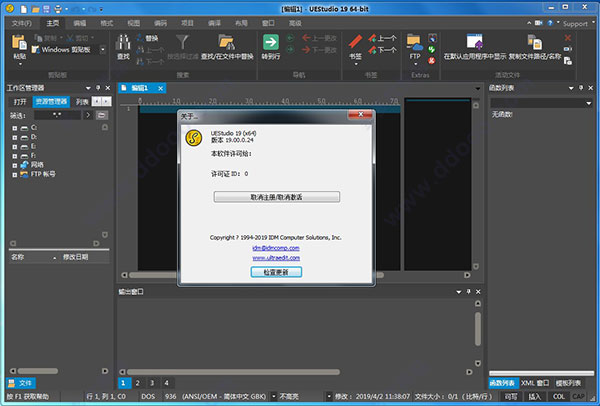
Task: Switch to 列表 tab in workspace manager
Action: tap(82, 101)
